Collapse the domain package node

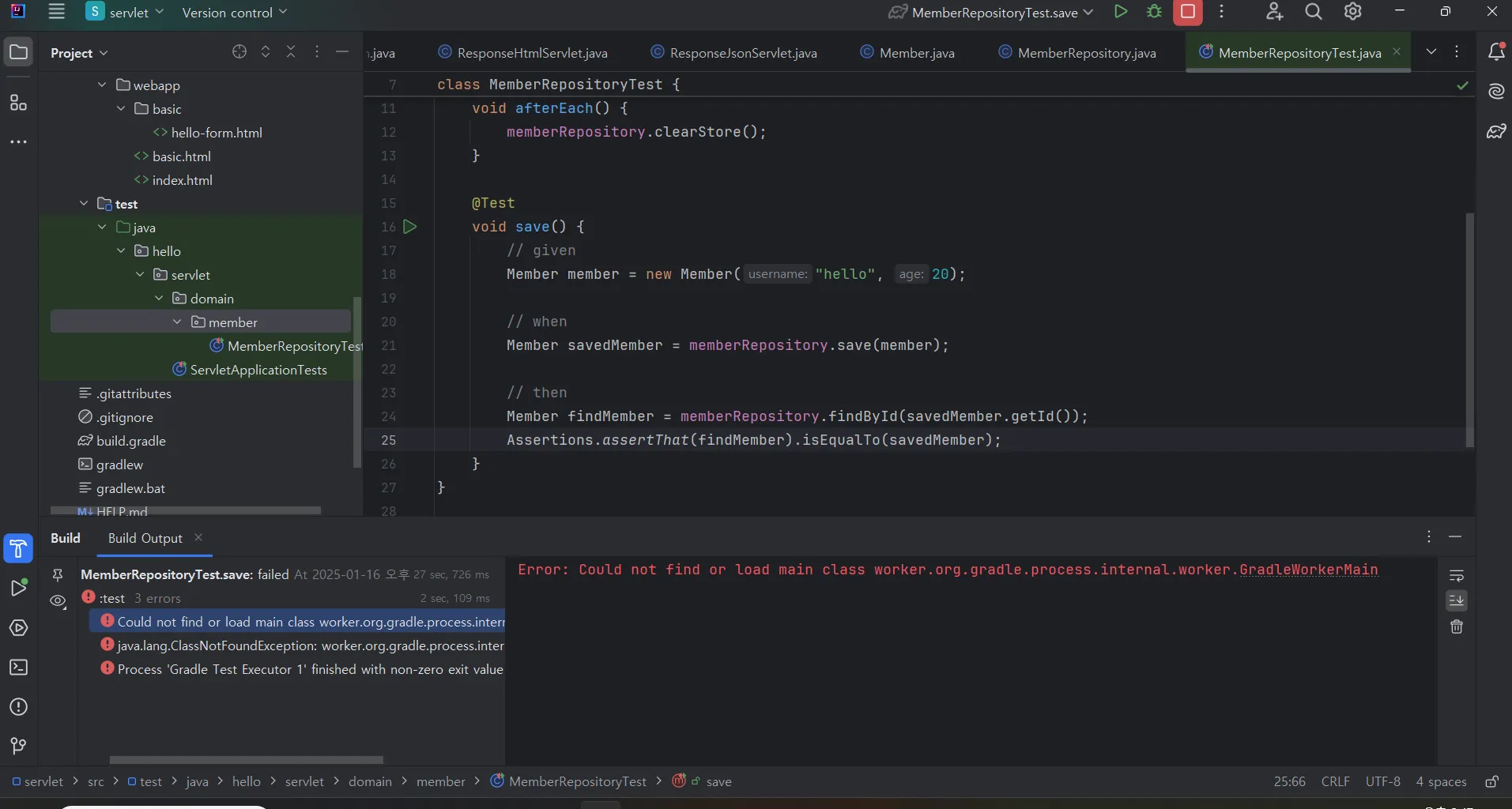point(159,298)
